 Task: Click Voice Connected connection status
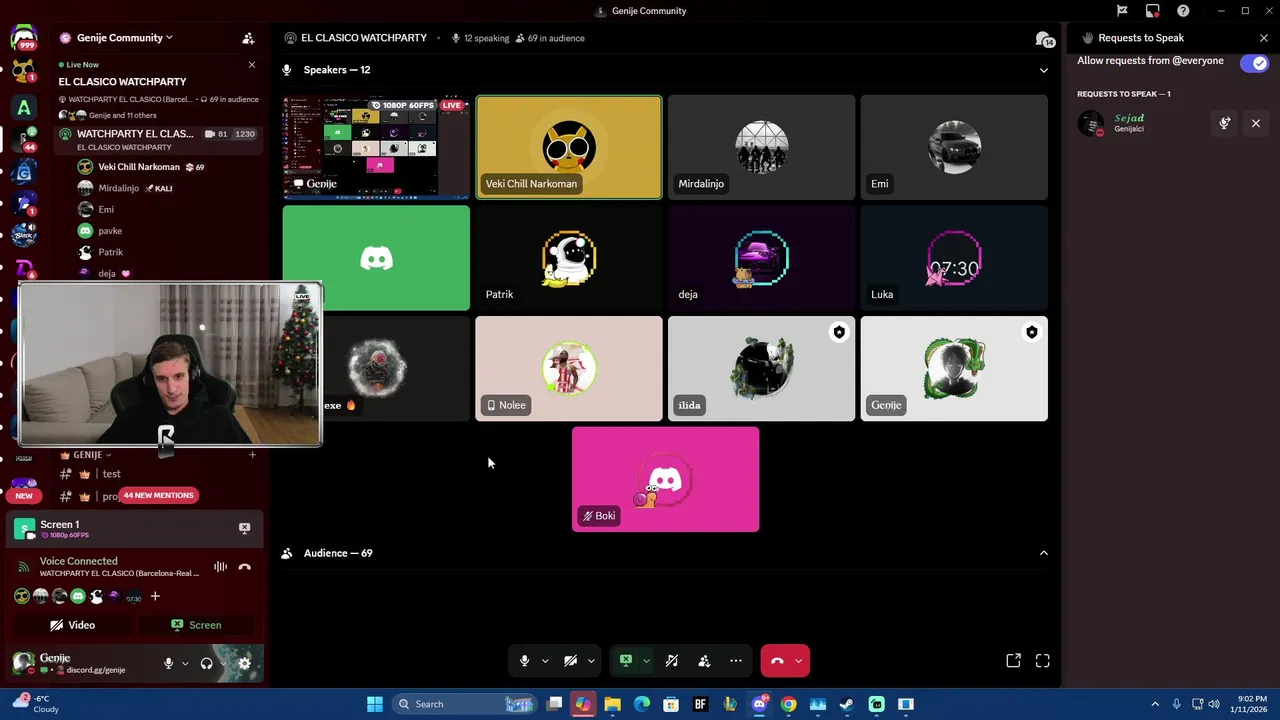point(78,561)
